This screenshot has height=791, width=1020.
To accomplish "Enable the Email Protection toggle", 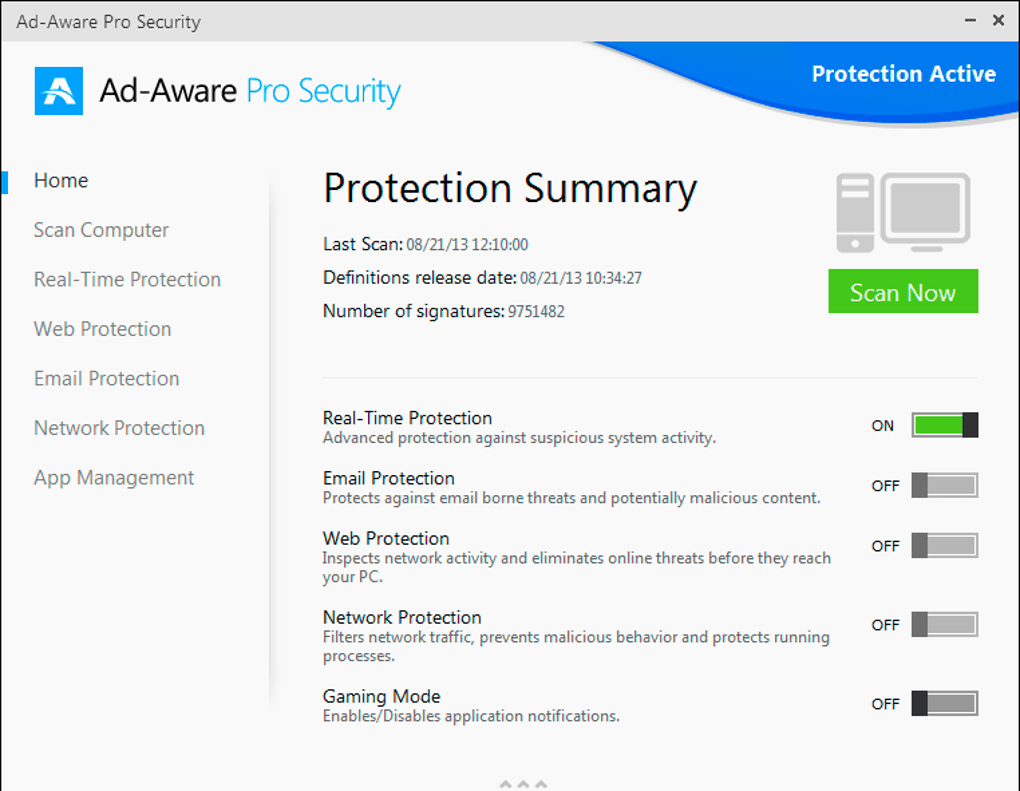I will point(944,486).
